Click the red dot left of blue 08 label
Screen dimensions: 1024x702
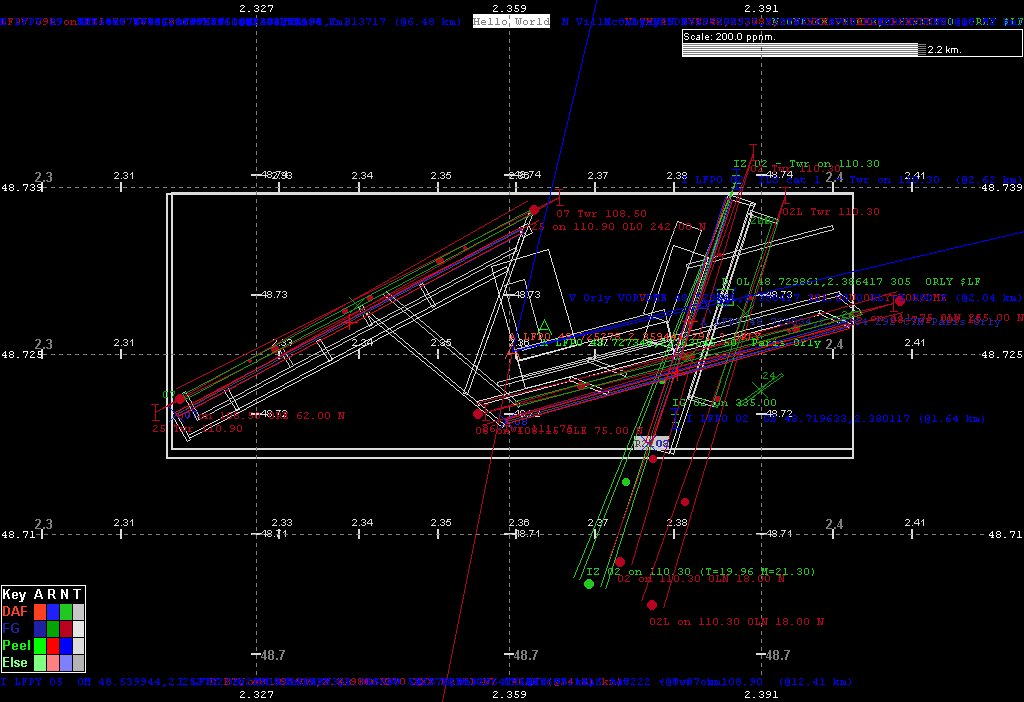pos(478,413)
